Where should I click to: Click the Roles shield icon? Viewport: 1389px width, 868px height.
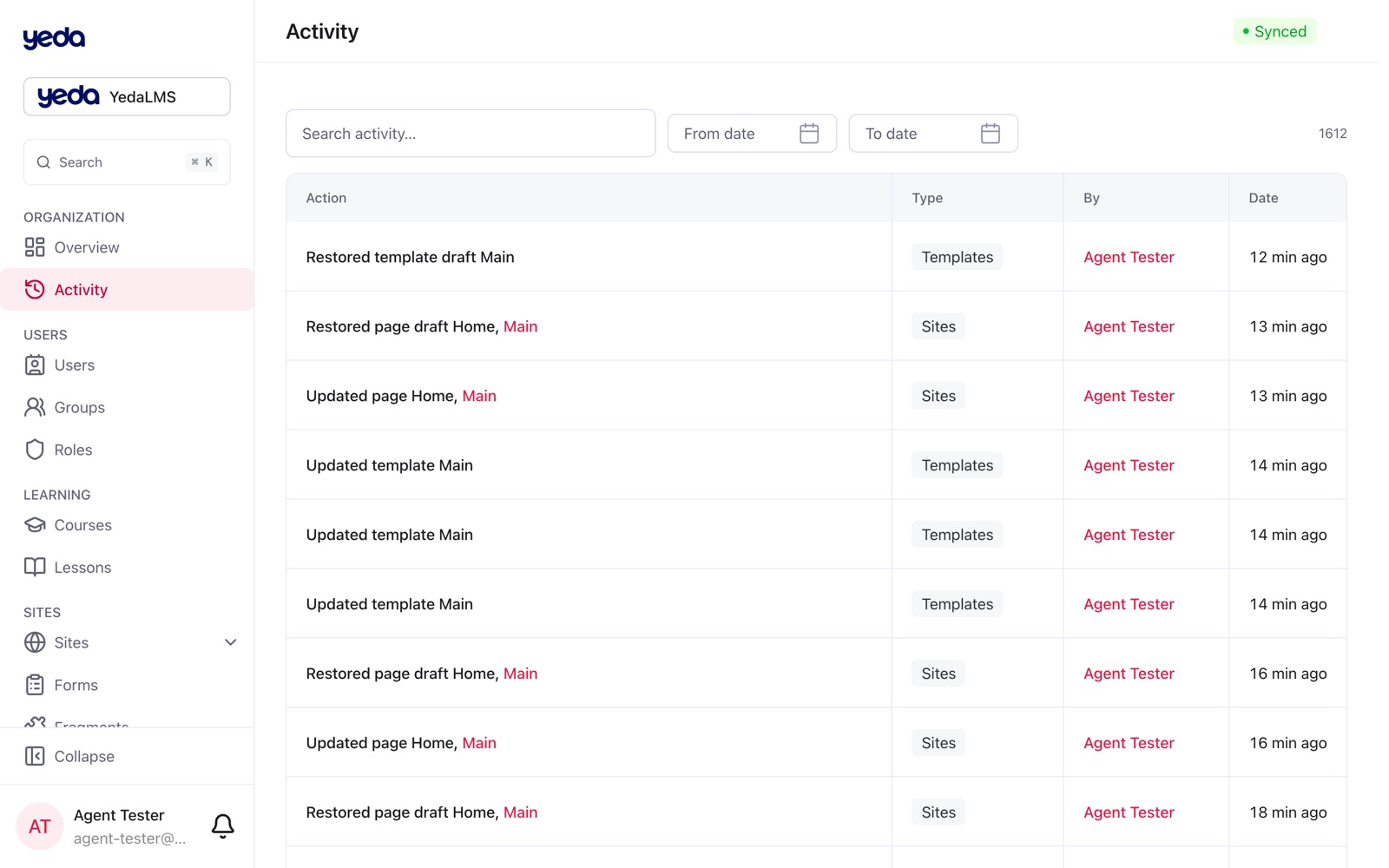tap(35, 450)
